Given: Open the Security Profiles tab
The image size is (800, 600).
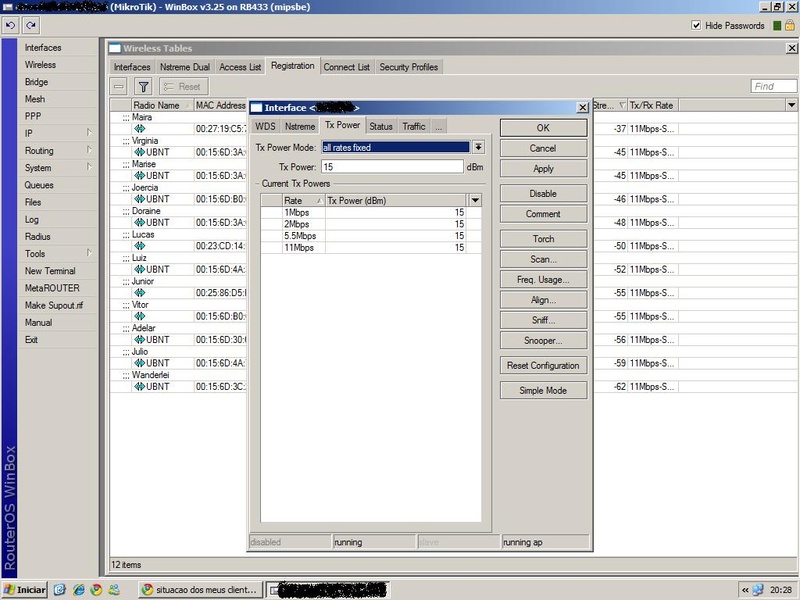Looking at the screenshot, I should [409, 67].
